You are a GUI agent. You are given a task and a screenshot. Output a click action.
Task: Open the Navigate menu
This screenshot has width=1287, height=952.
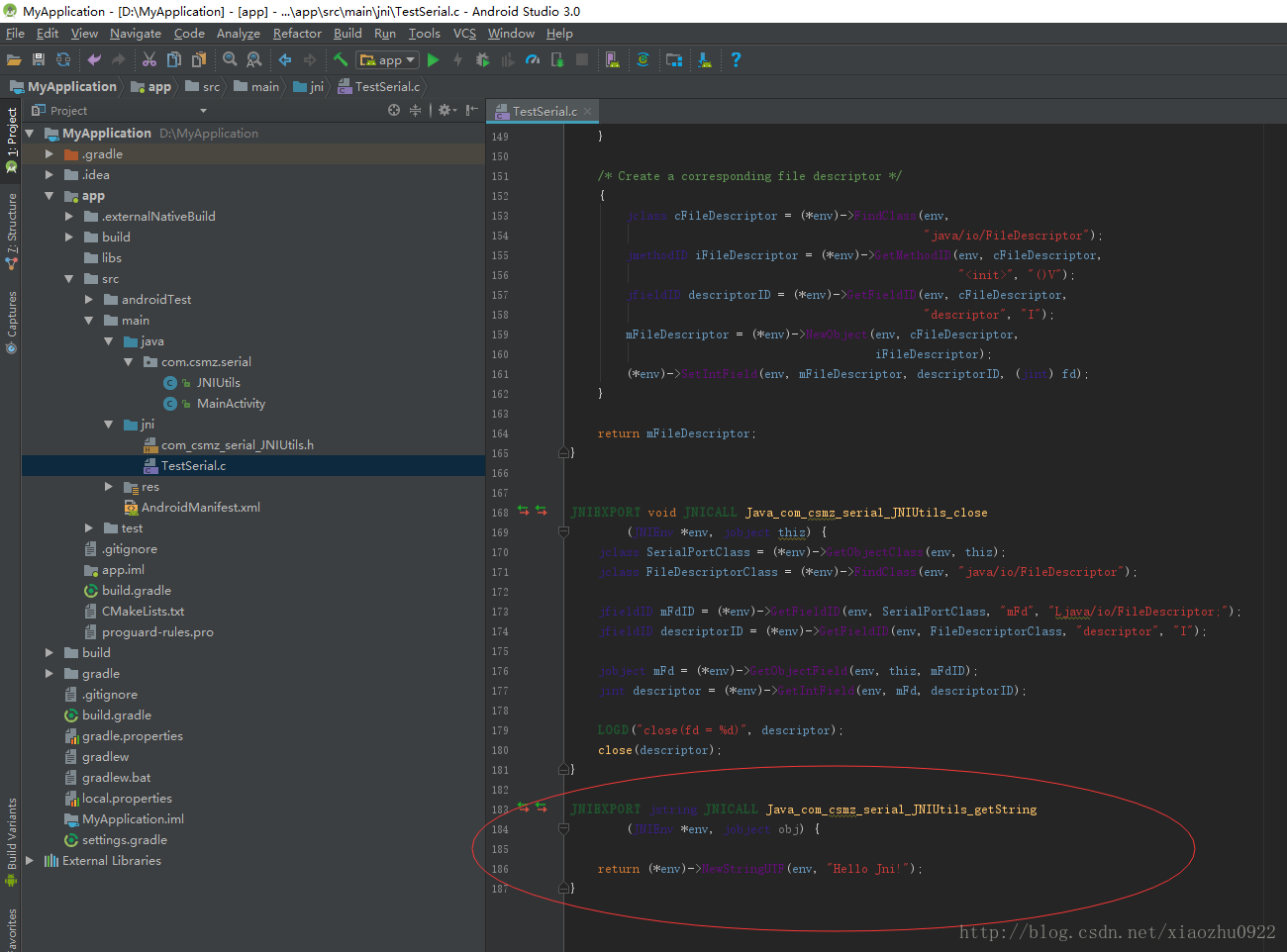[136, 34]
